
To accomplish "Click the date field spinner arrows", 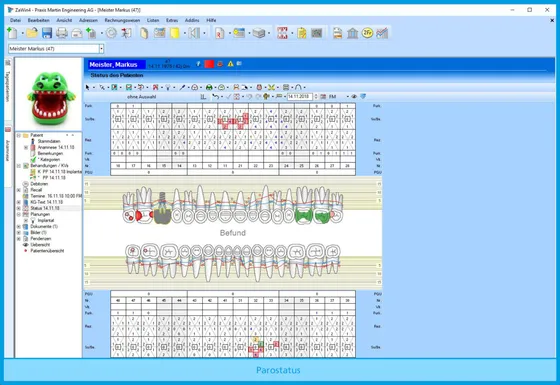I will (316, 96).
